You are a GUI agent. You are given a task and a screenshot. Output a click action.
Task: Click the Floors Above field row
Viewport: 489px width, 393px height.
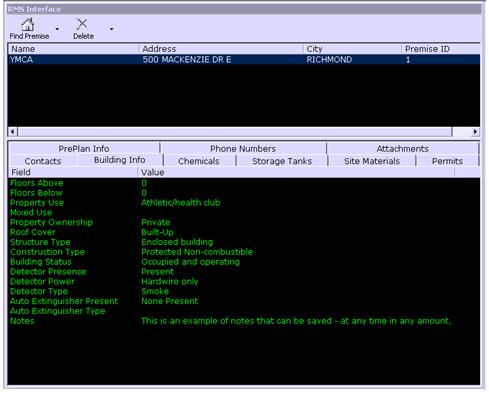coord(244,183)
